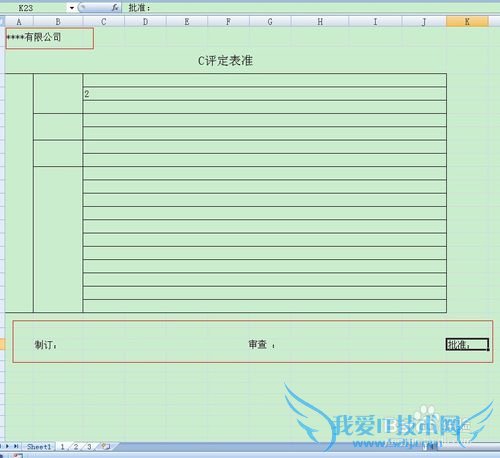Click the fx insert function icon
Viewport: 500px width, 458px height.
(x=115, y=8)
